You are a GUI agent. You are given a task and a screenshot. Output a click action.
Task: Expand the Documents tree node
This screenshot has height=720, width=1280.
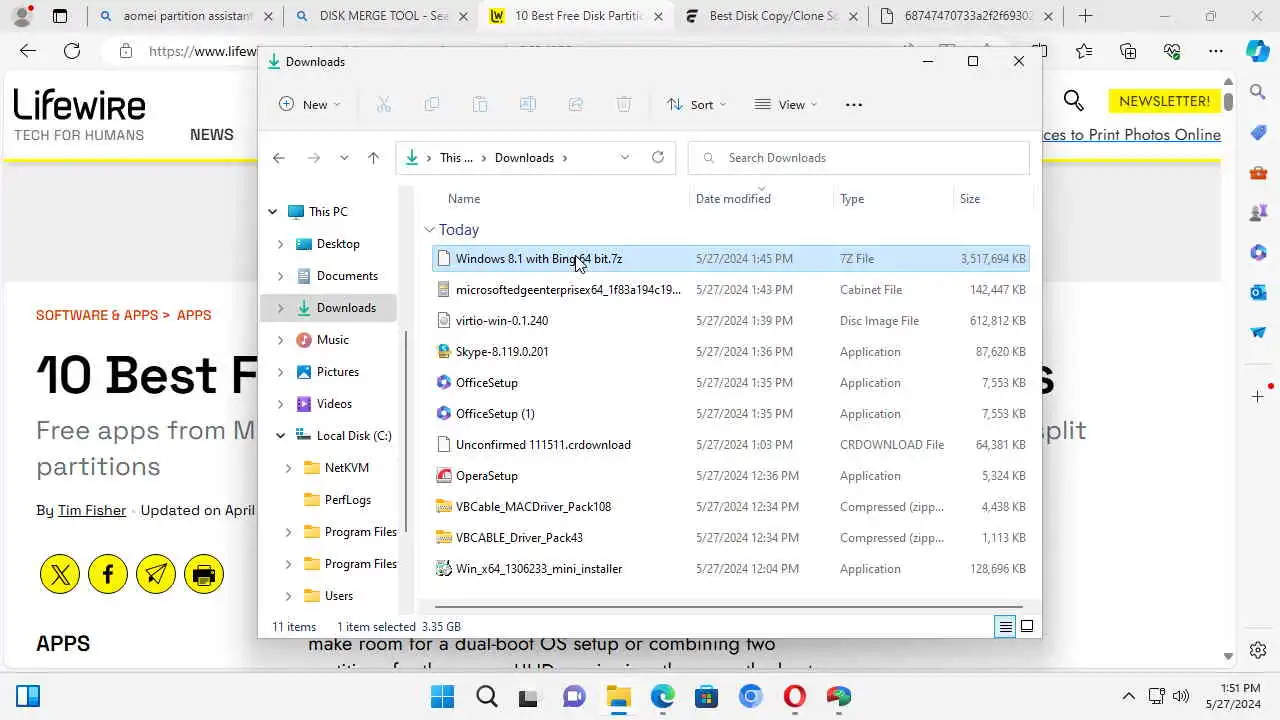280,276
